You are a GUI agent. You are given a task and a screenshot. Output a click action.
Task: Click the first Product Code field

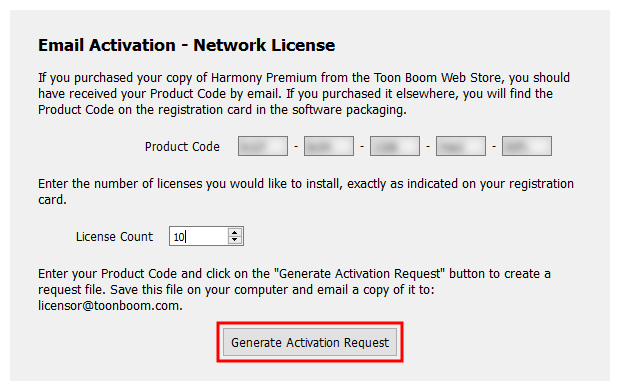click(263, 146)
